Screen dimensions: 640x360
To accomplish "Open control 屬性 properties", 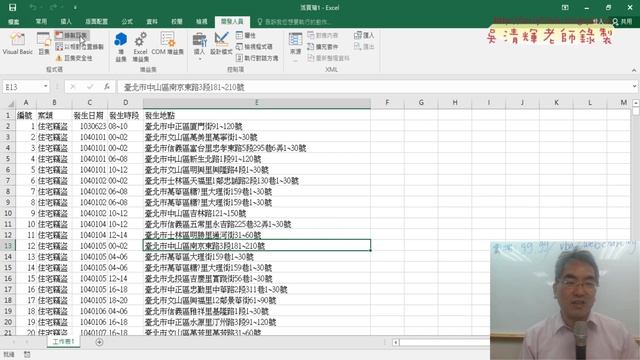I will pyautogui.click(x=246, y=36).
